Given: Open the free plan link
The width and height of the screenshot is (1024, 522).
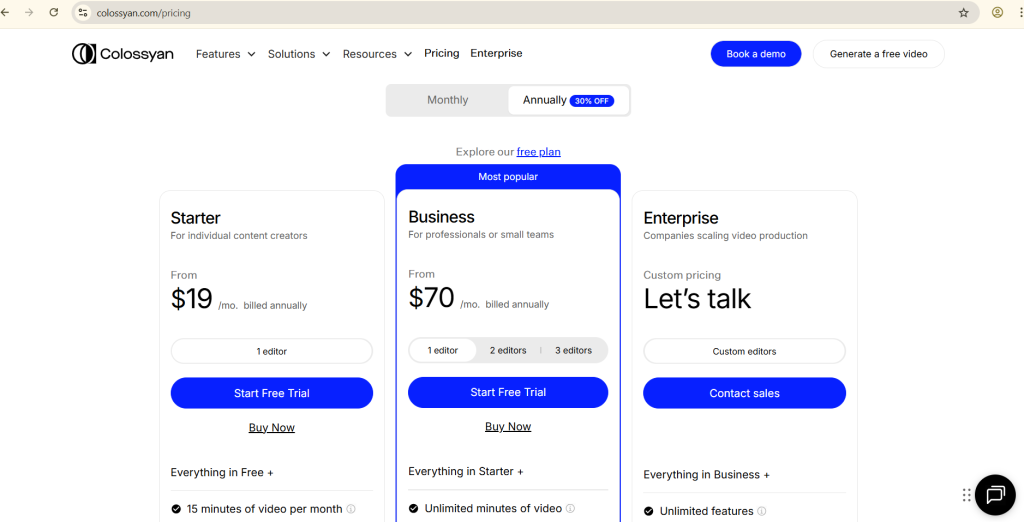Looking at the screenshot, I should point(538,152).
